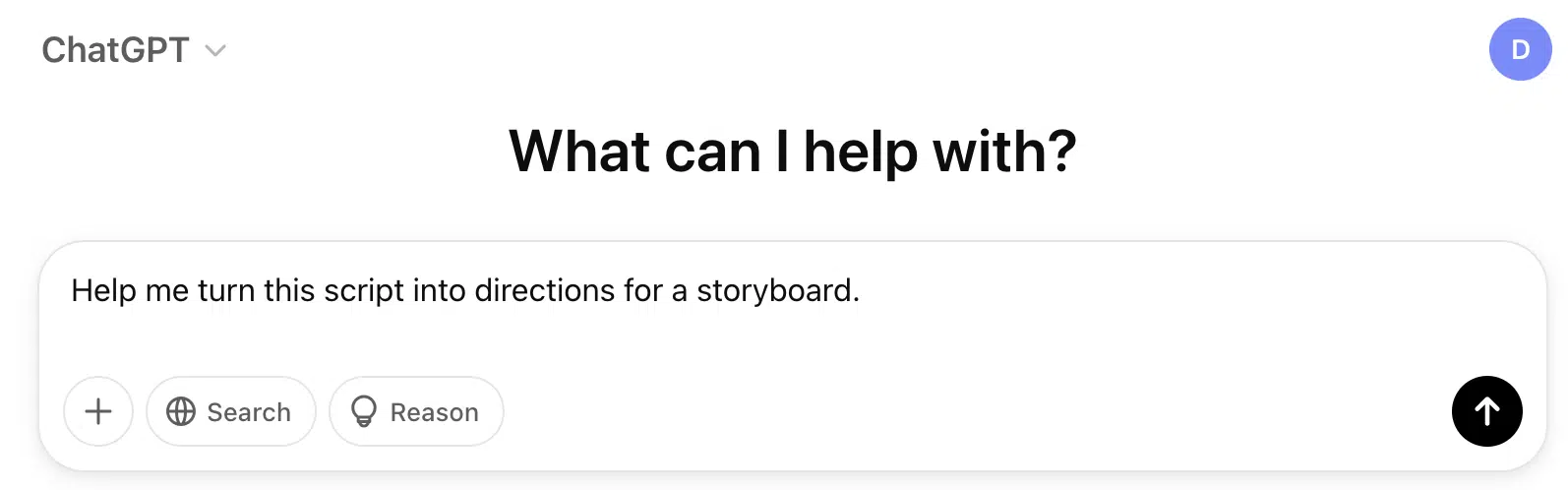Open the account menu from the purple avatar

[1520, 49]
